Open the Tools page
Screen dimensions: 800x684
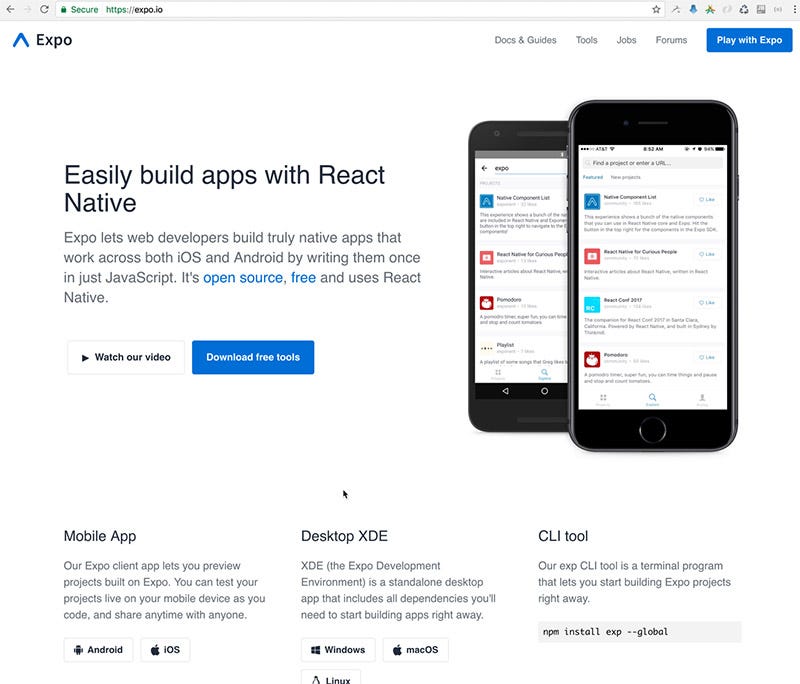[x=586, y=40]
